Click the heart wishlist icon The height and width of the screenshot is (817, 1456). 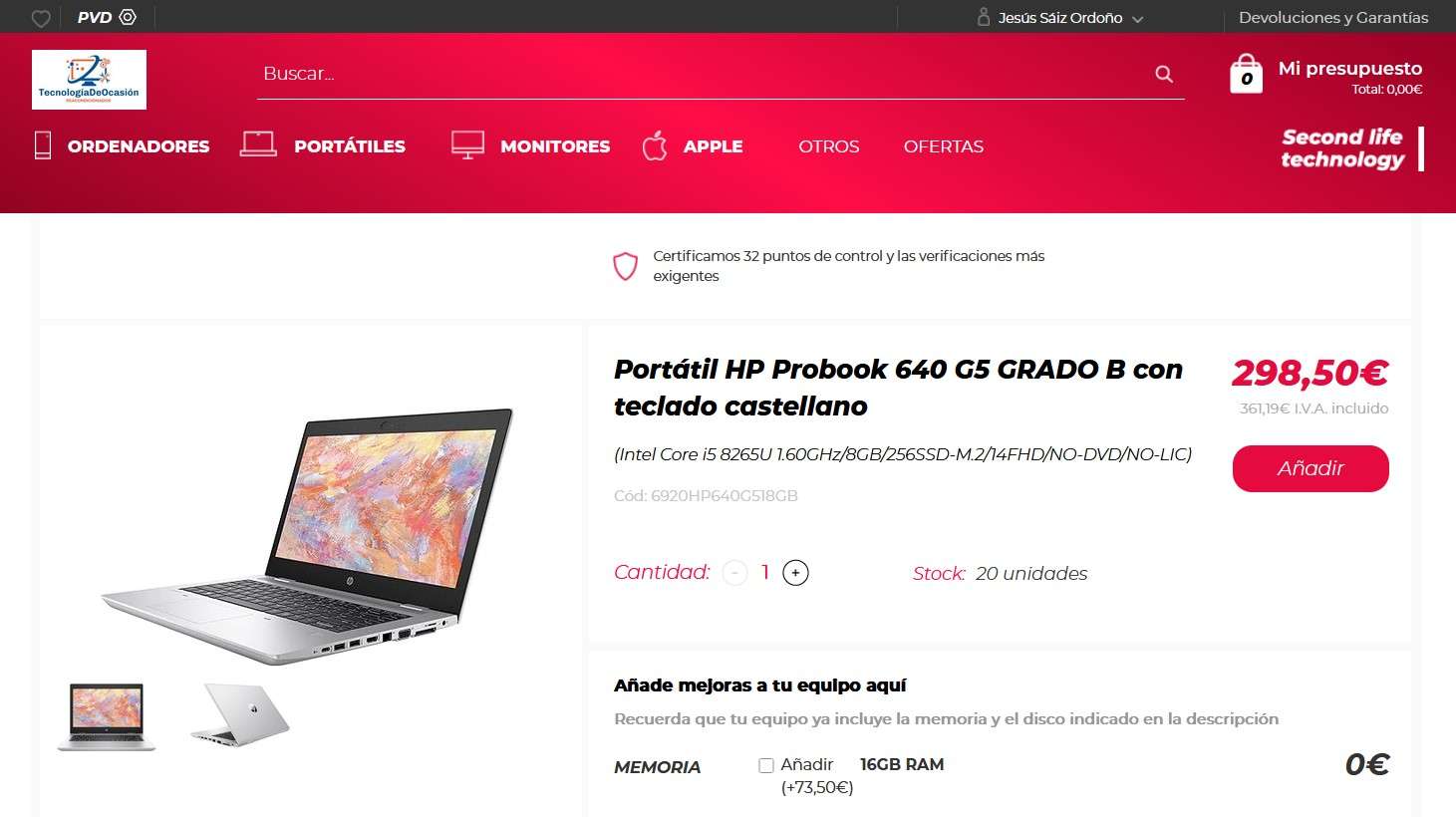click(41, 18)
